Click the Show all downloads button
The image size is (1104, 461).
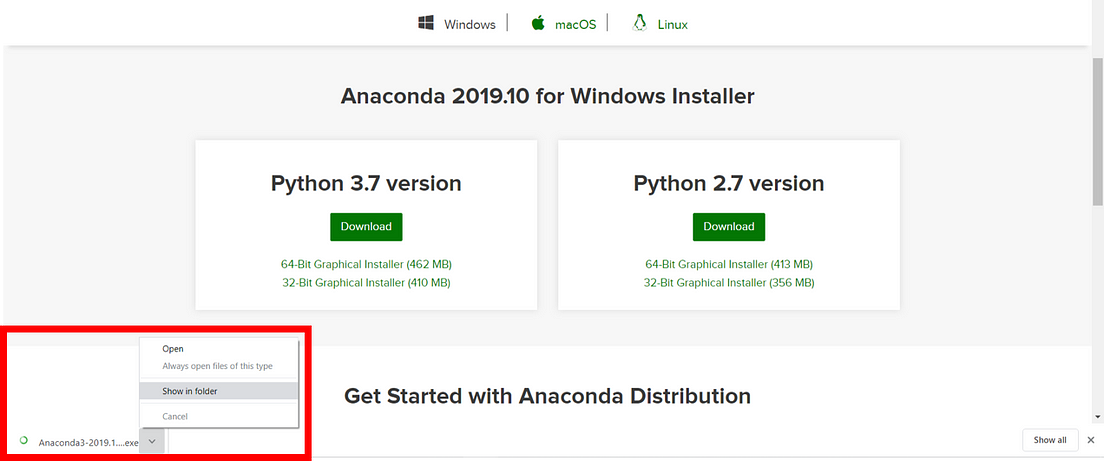pyautogui.click(x=1050, y=440)
